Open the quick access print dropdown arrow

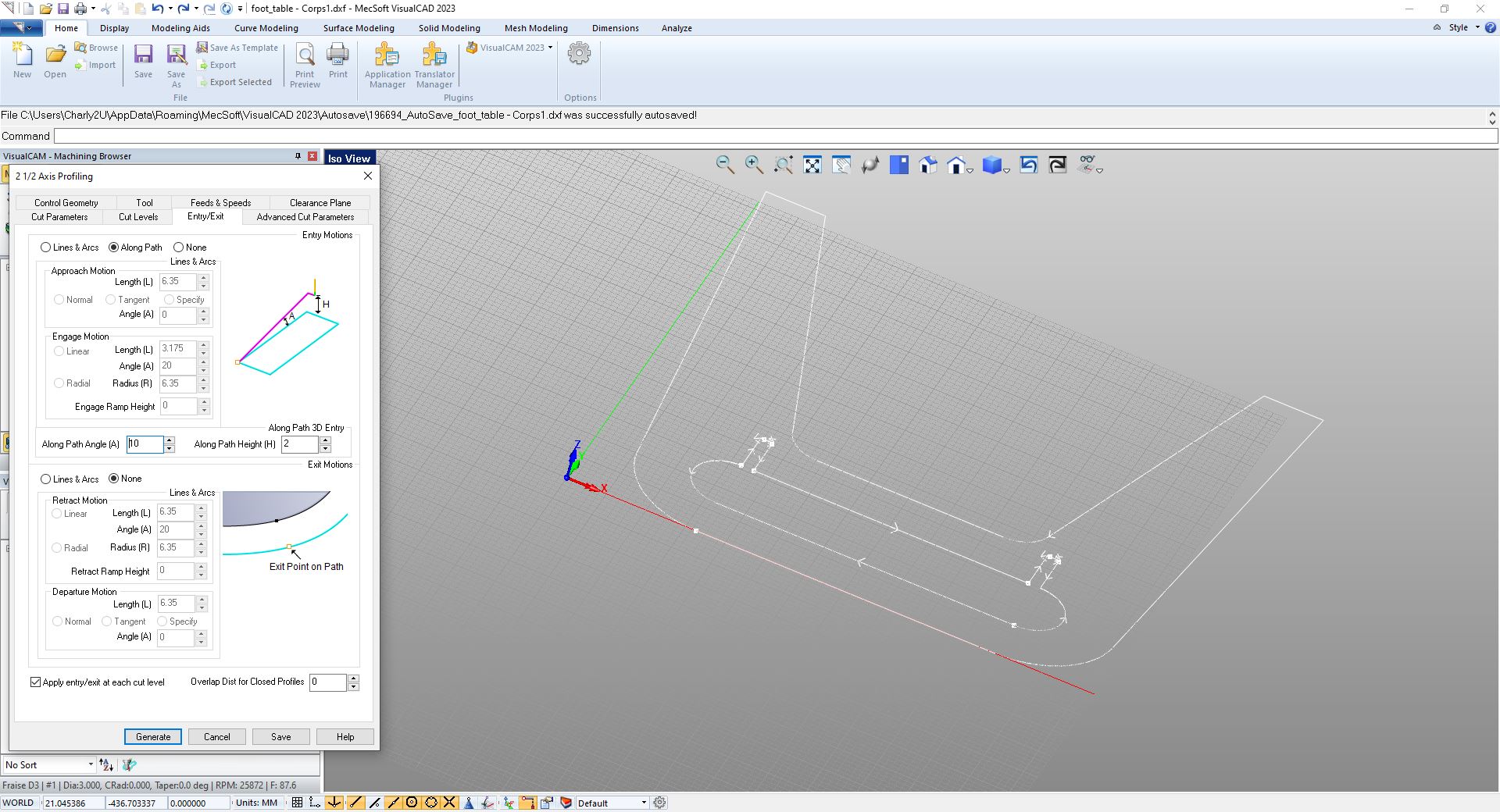click(x=93, y=9)
